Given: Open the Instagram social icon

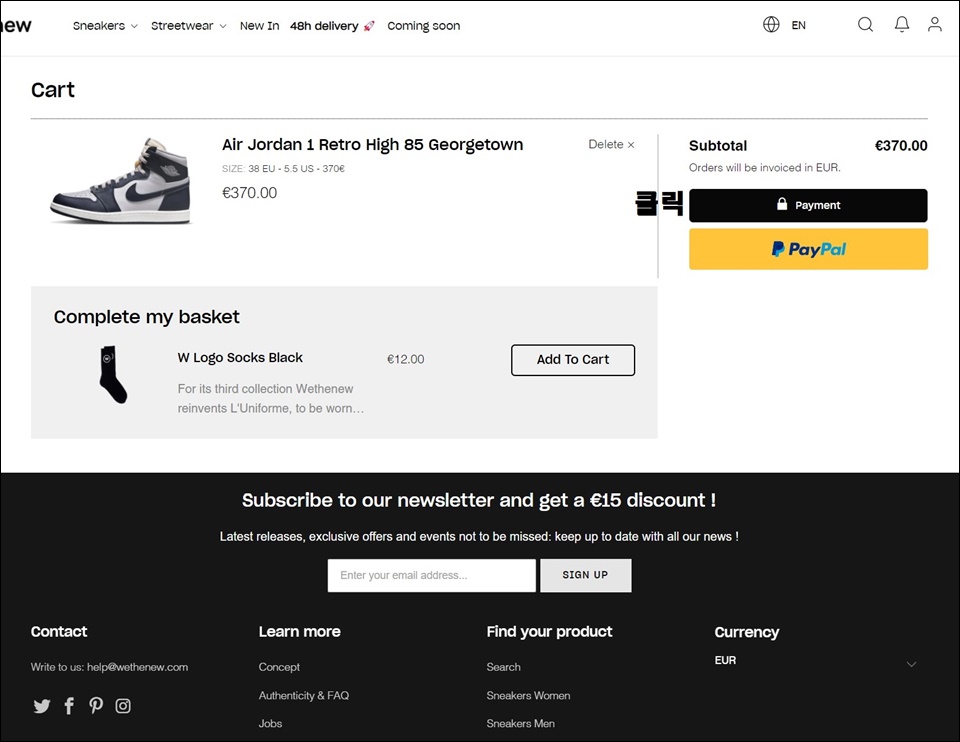Looking at the screenshot, I should [123, 706].
